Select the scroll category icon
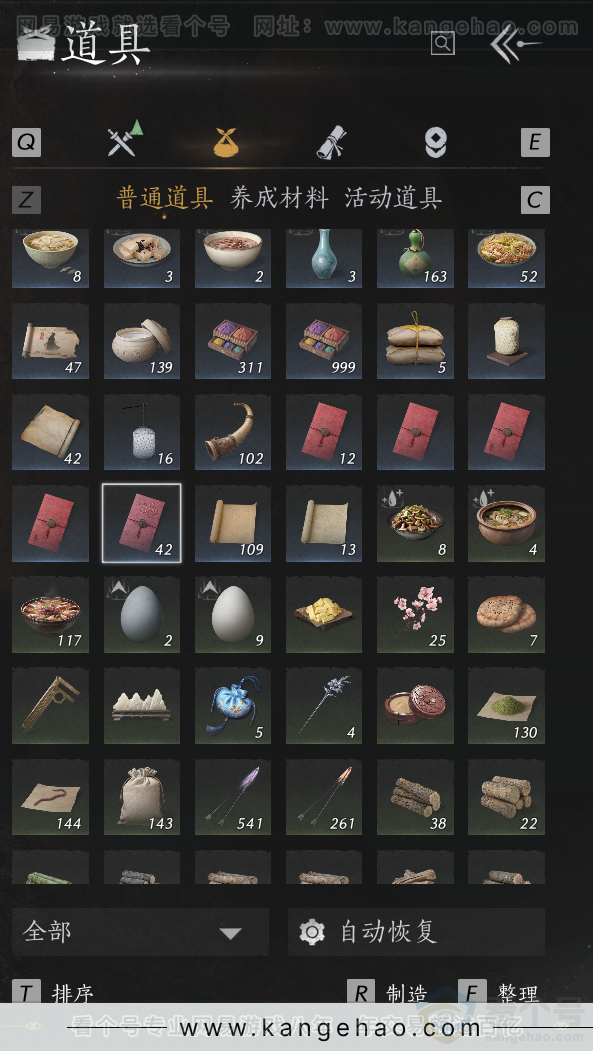The width and height of the screenshot is (593, 1052). coord(331,142)
